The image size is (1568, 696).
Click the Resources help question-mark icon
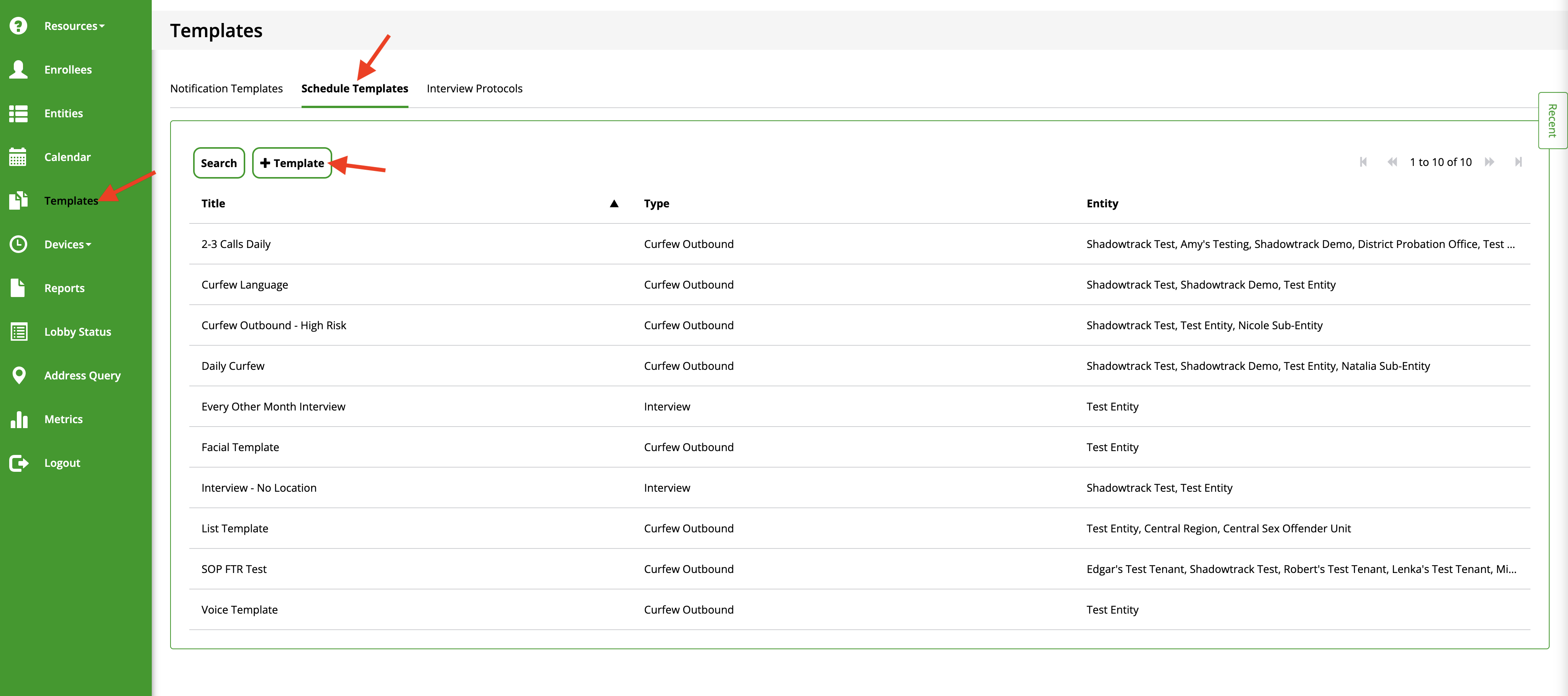tap(18, 26)
